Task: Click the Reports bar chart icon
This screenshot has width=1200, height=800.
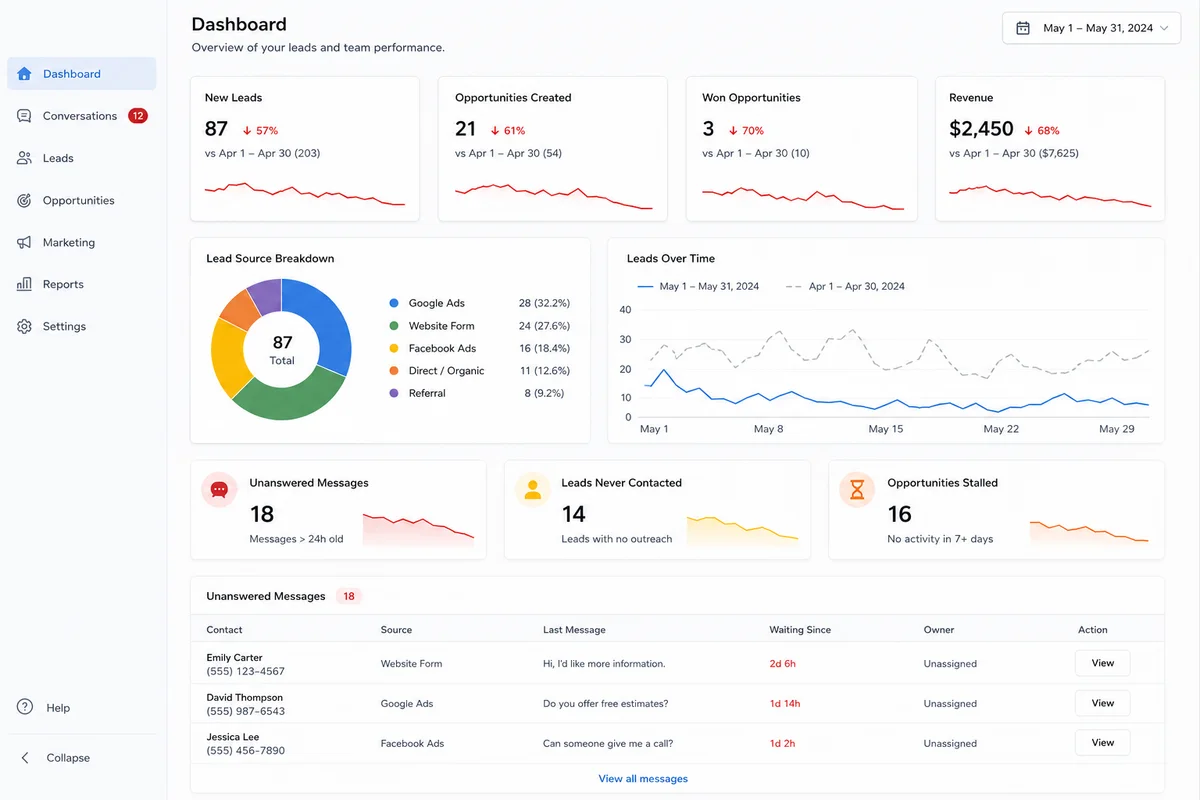Action: (x=24, y=284)
